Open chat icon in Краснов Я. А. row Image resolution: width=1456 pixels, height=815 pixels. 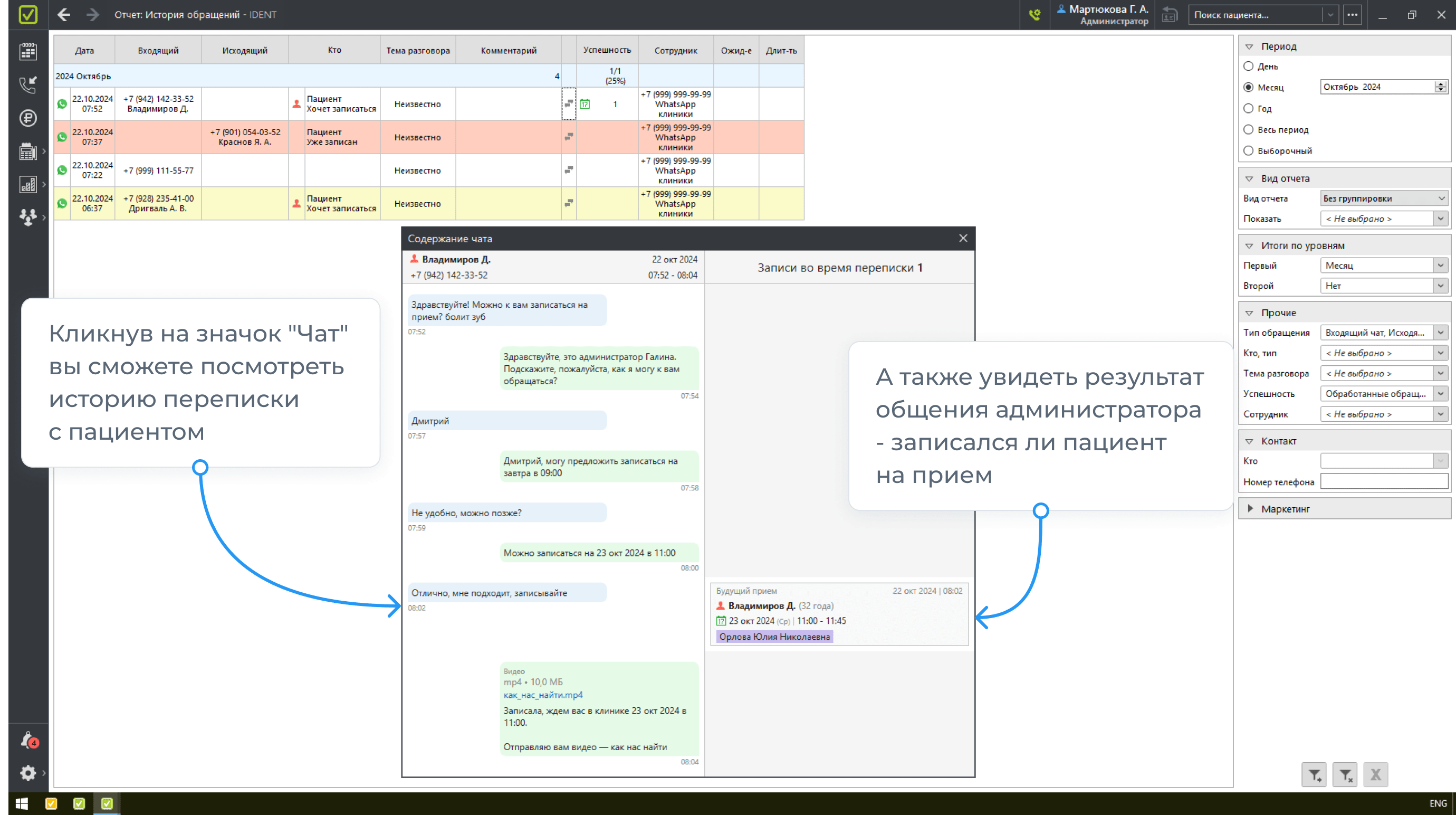tap(569, 137)
